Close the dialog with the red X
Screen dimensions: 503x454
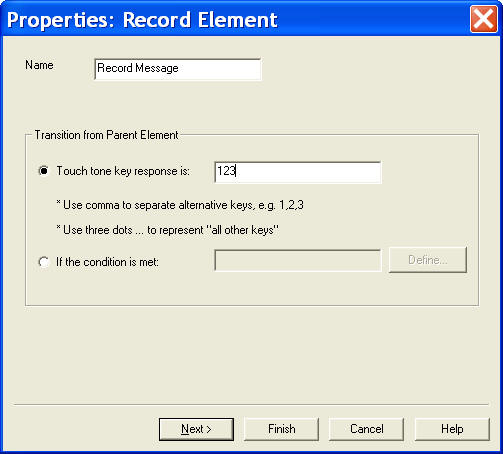(483, 19)
